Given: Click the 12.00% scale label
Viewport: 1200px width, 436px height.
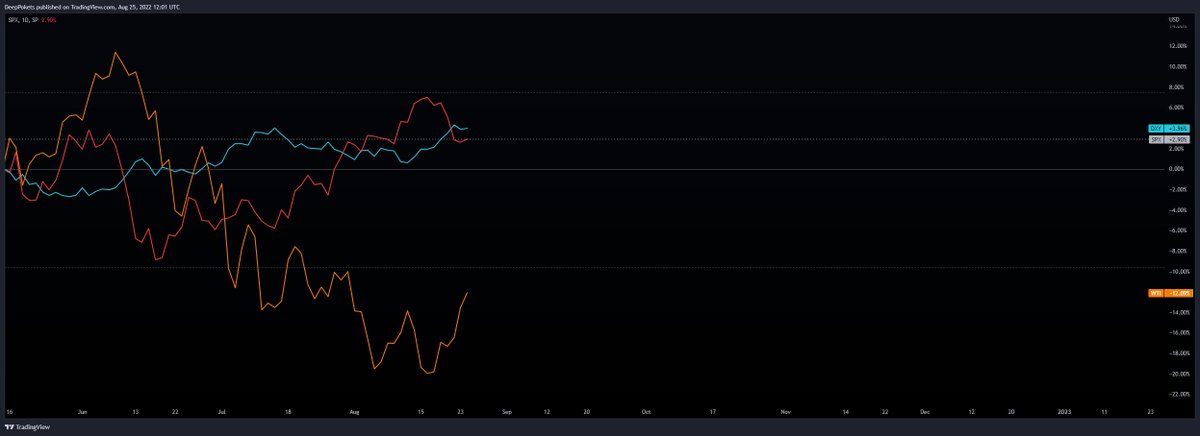Looking at the screenshot, I should coord(1176,46).
